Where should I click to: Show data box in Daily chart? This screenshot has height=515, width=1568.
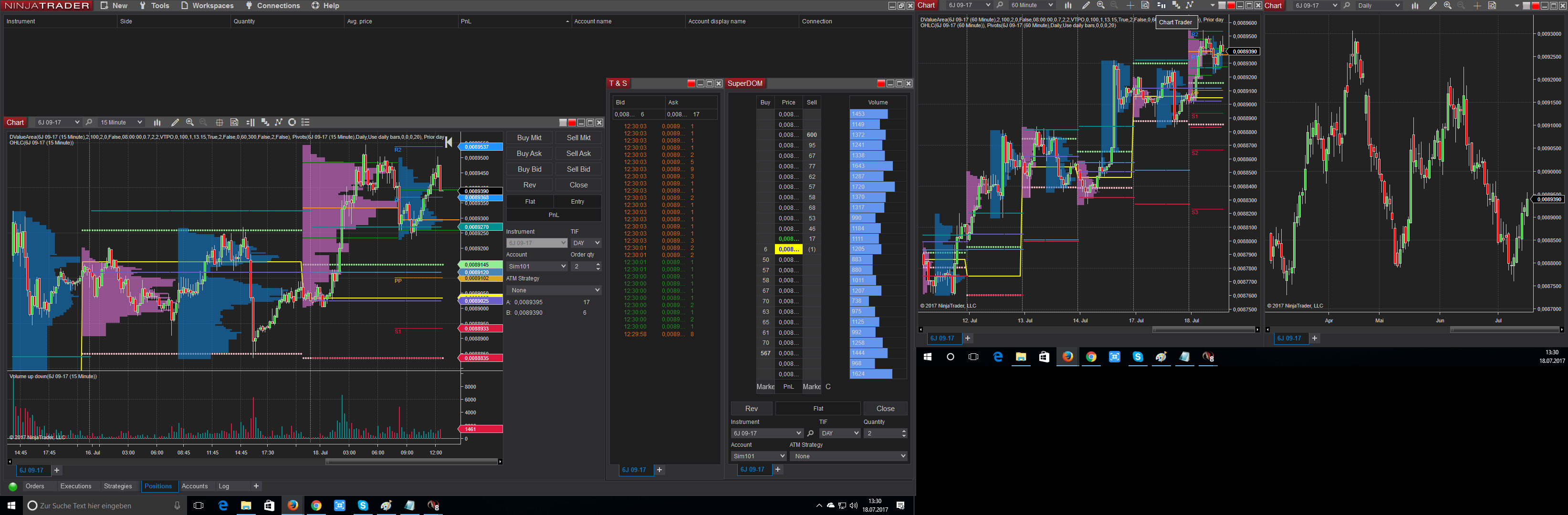coord(1492,5)
